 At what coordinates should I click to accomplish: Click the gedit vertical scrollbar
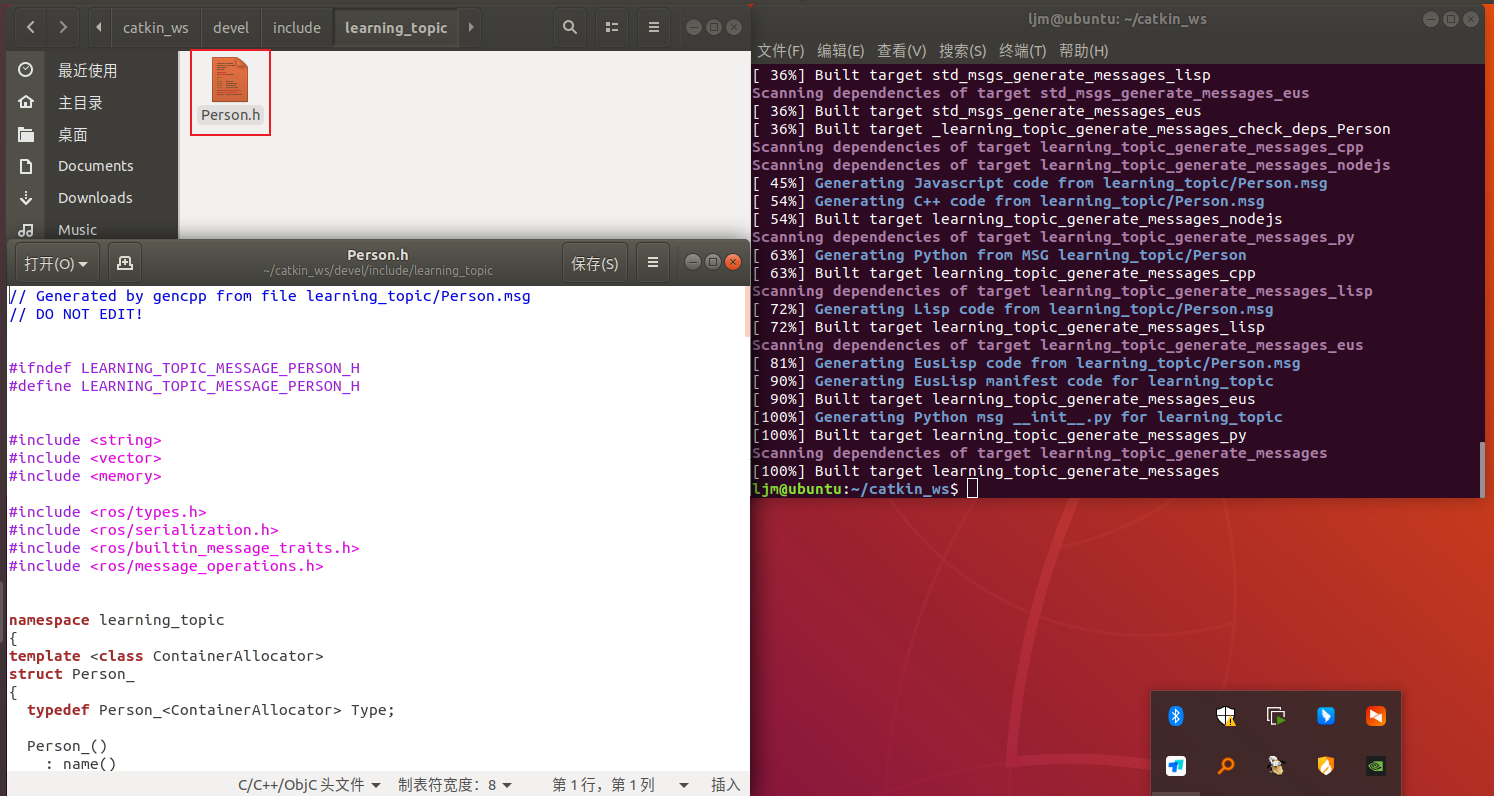pyautogui.click(x=745, y=310)
